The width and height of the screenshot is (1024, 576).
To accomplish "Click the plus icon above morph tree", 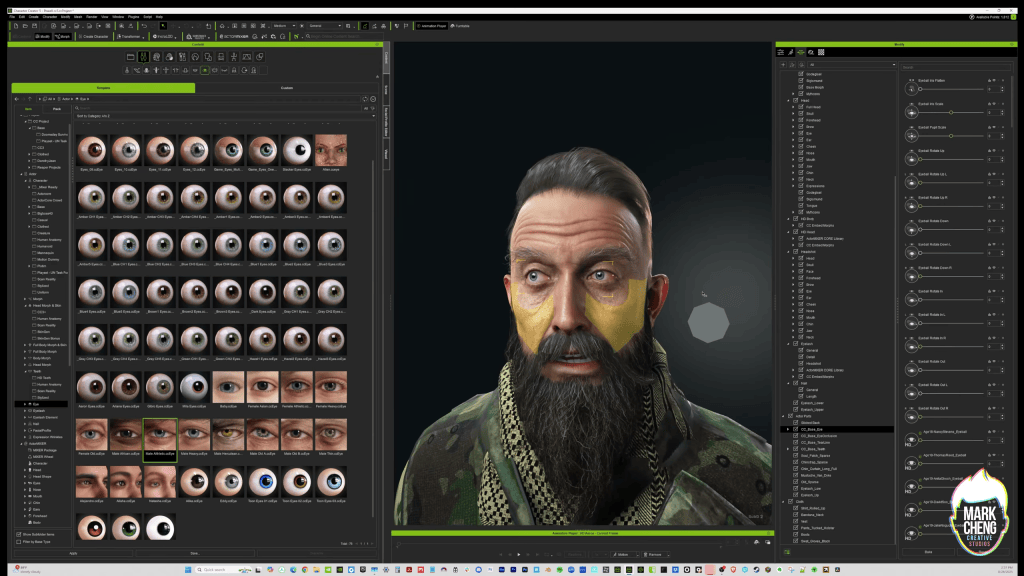I will pyautogui.click(x=783, y=65).
